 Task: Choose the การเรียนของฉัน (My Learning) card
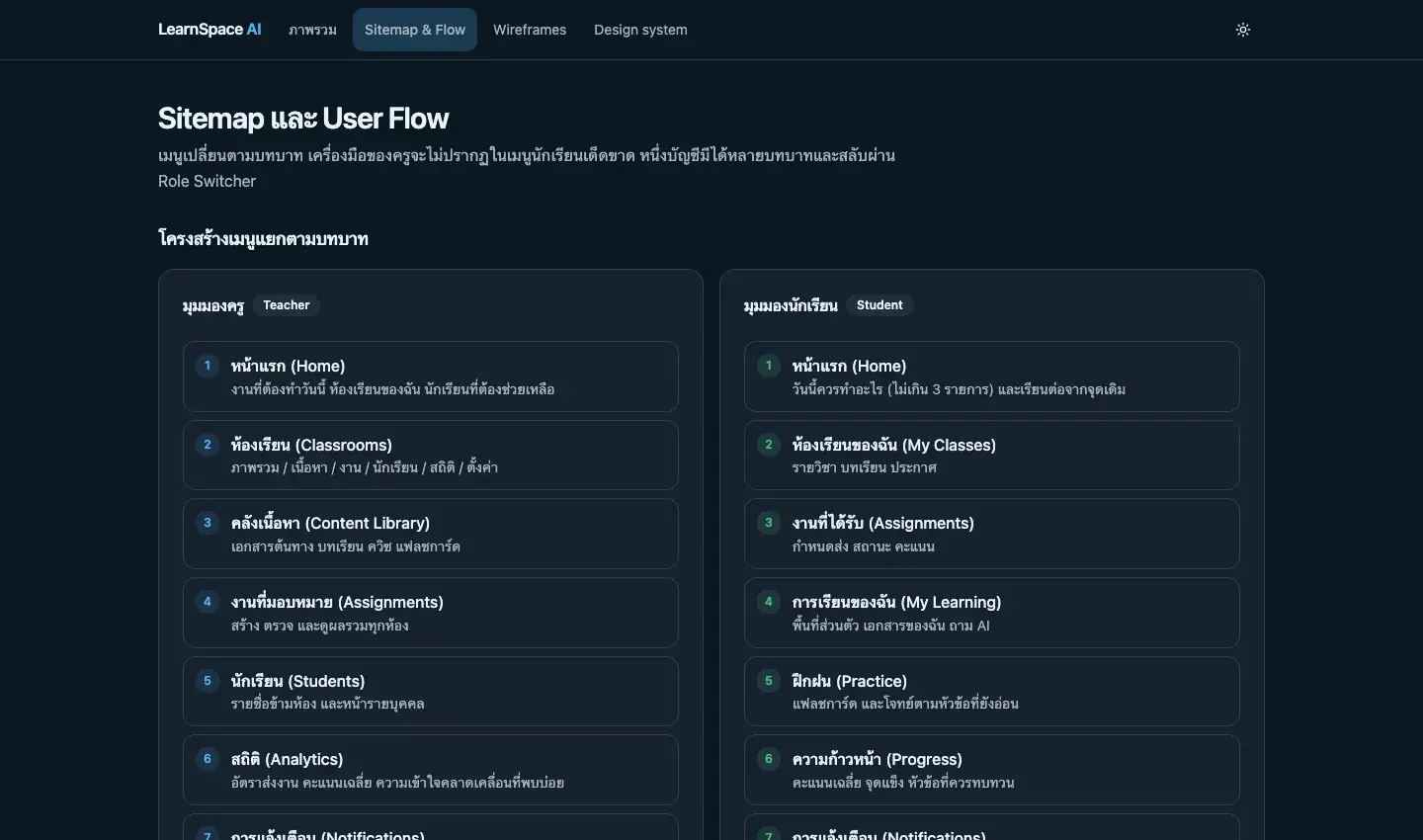pyautogui.click(x=992, y=613)
